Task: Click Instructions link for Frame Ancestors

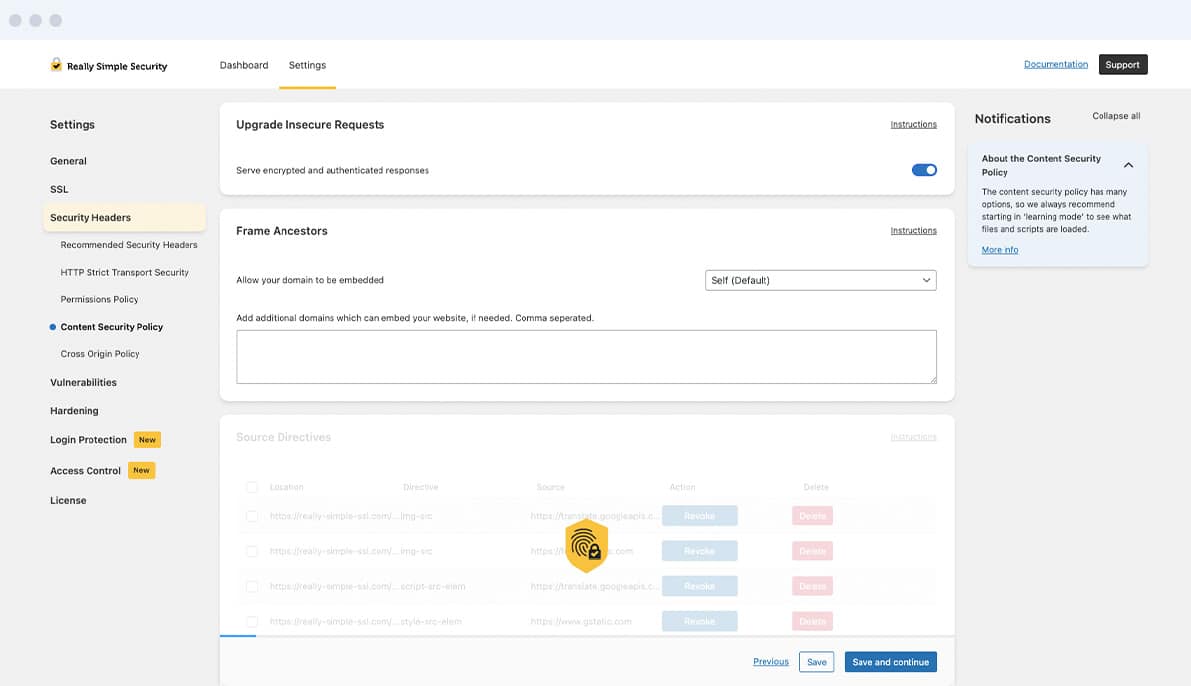Action: point(913,231)
